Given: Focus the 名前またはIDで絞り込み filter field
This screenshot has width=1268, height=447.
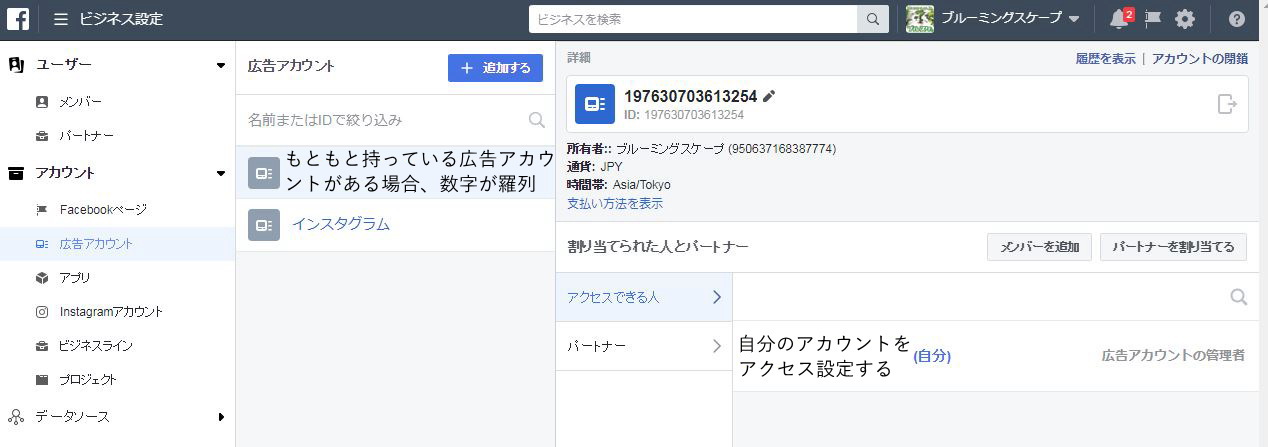Looking at the screenshot, I should pos(385,120).
